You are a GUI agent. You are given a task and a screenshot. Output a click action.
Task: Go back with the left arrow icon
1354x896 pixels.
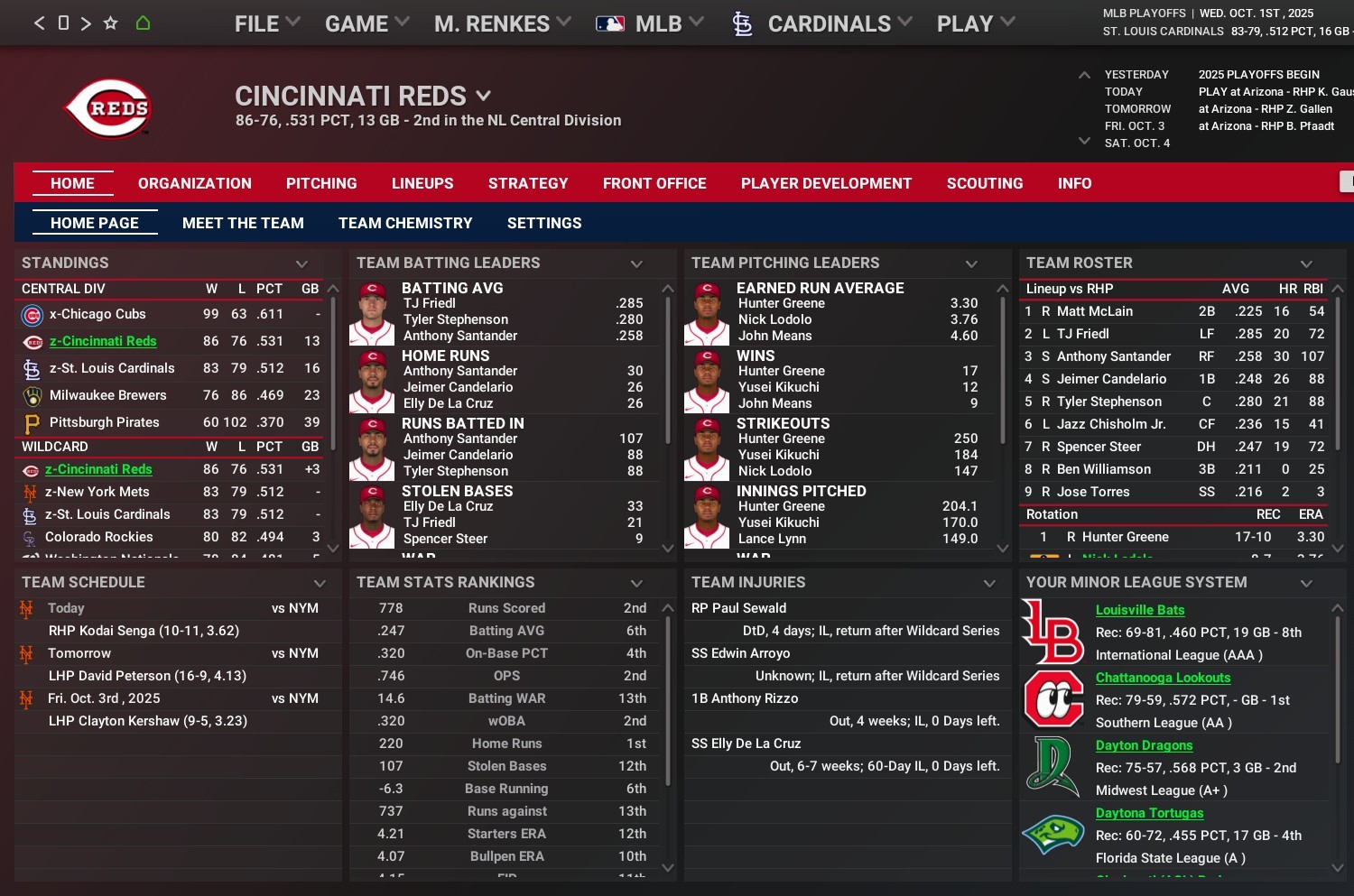39,23
